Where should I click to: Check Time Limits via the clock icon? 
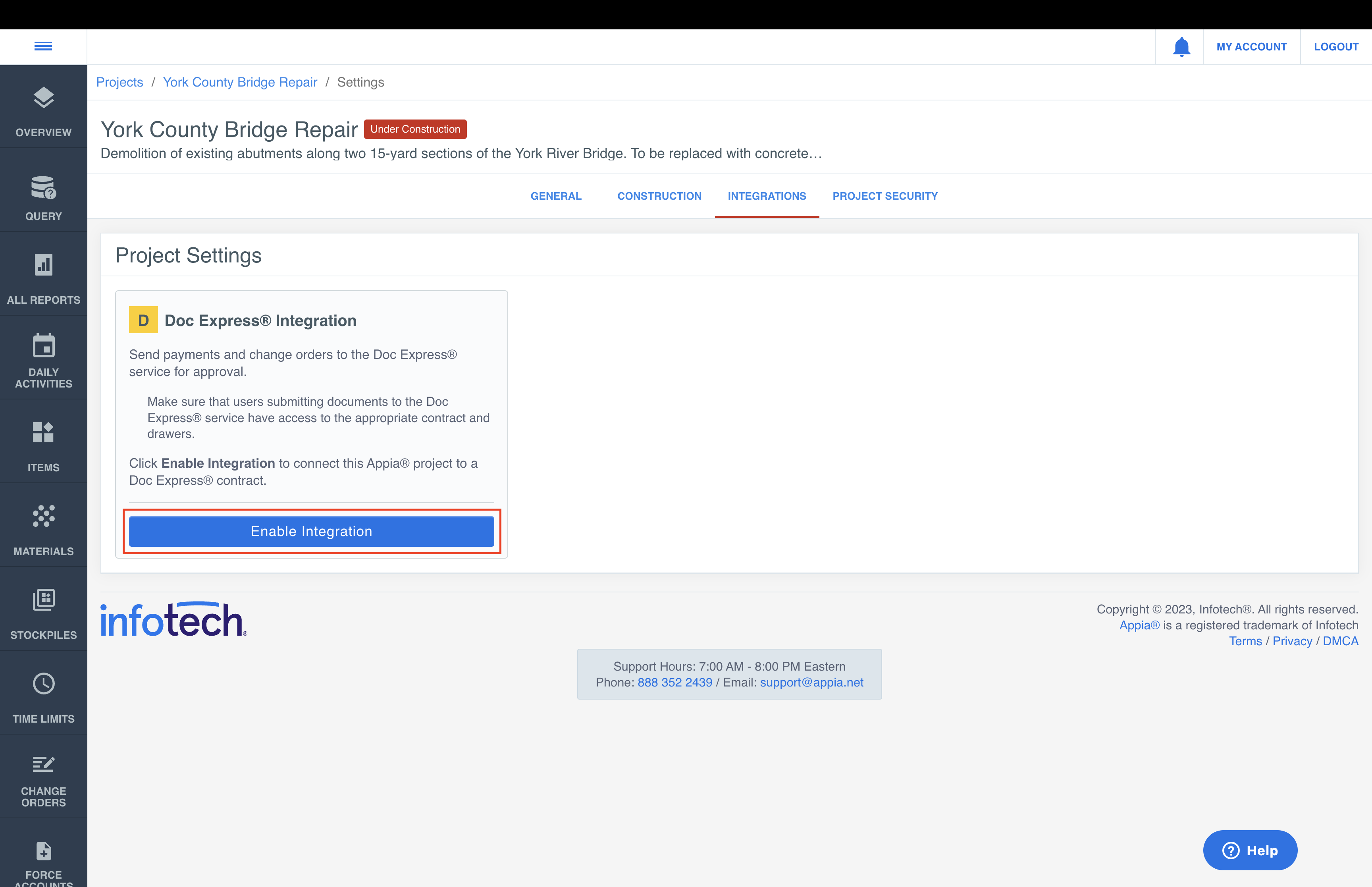point(43,694)
